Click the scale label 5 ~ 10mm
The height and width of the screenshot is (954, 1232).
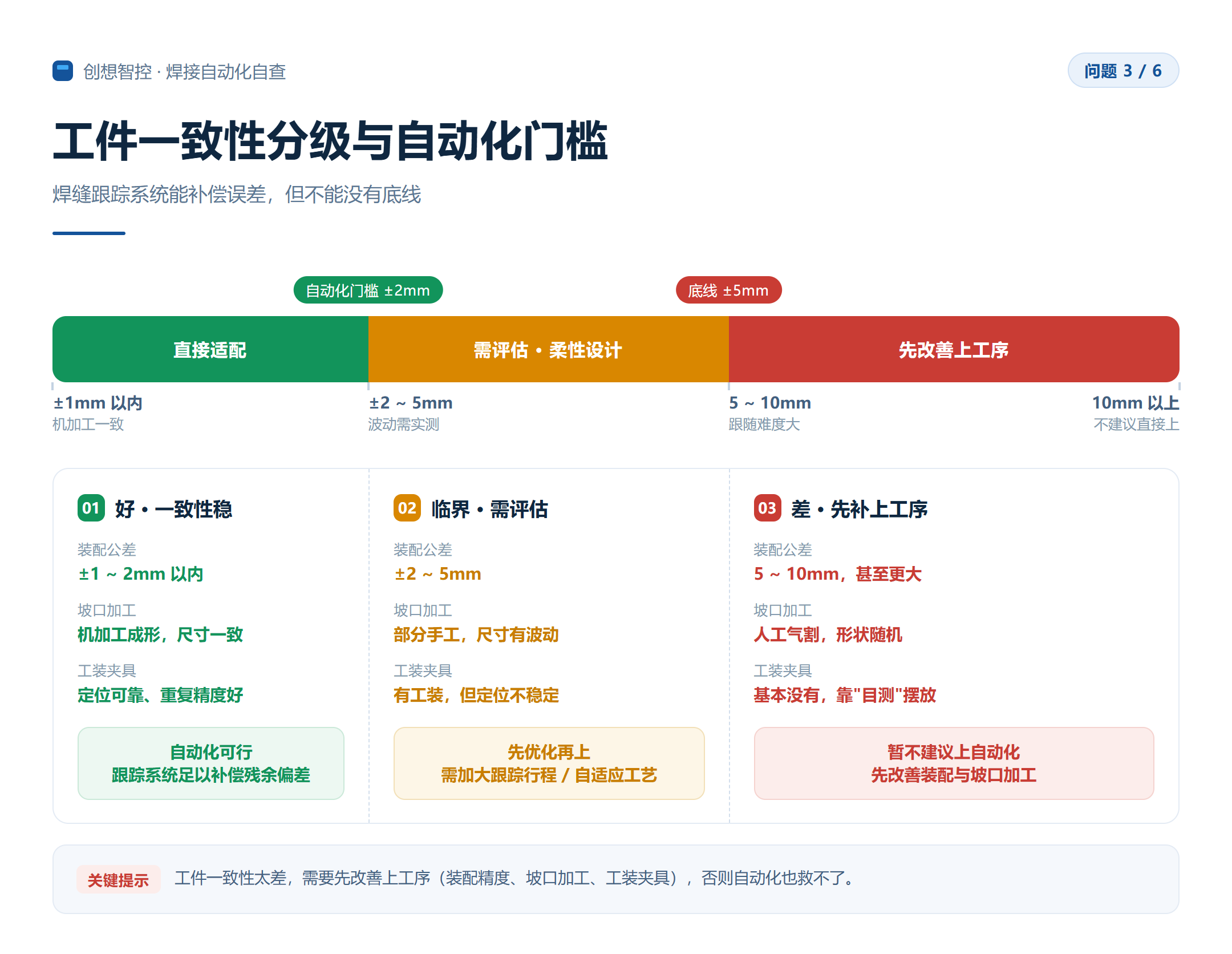770,403
